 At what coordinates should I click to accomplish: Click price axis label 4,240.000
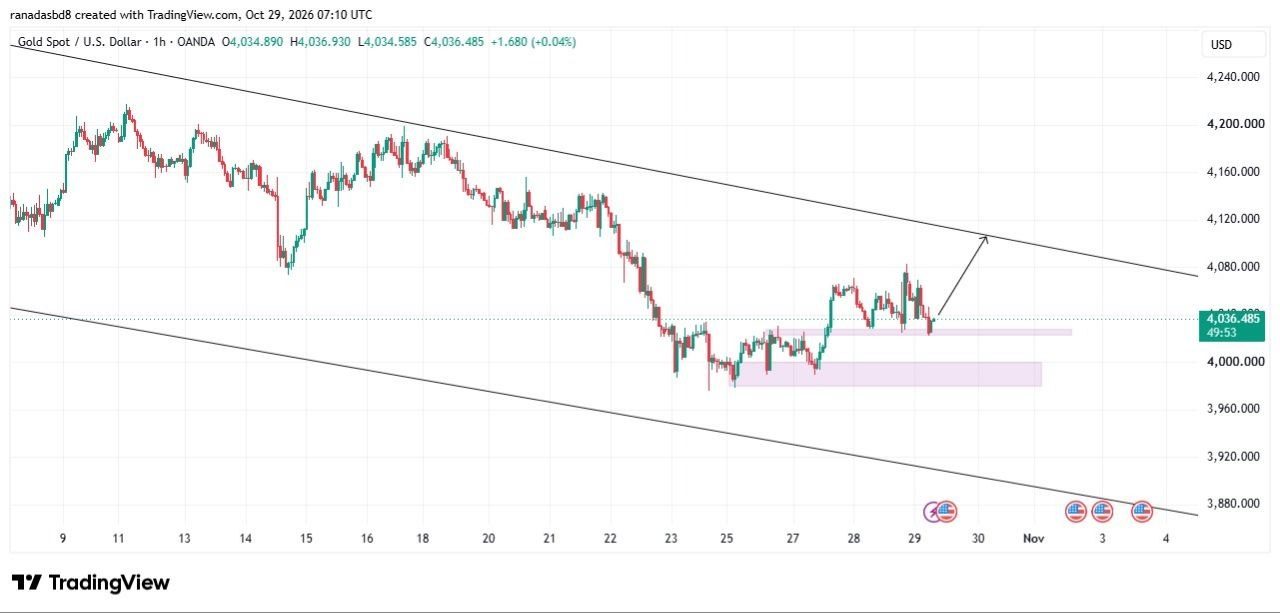[1234, 76]
